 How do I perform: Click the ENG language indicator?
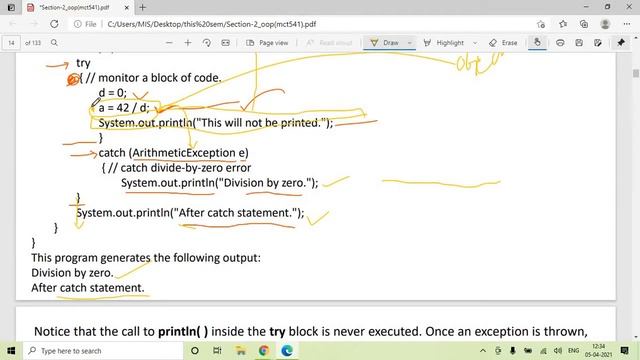click(573, 351)
